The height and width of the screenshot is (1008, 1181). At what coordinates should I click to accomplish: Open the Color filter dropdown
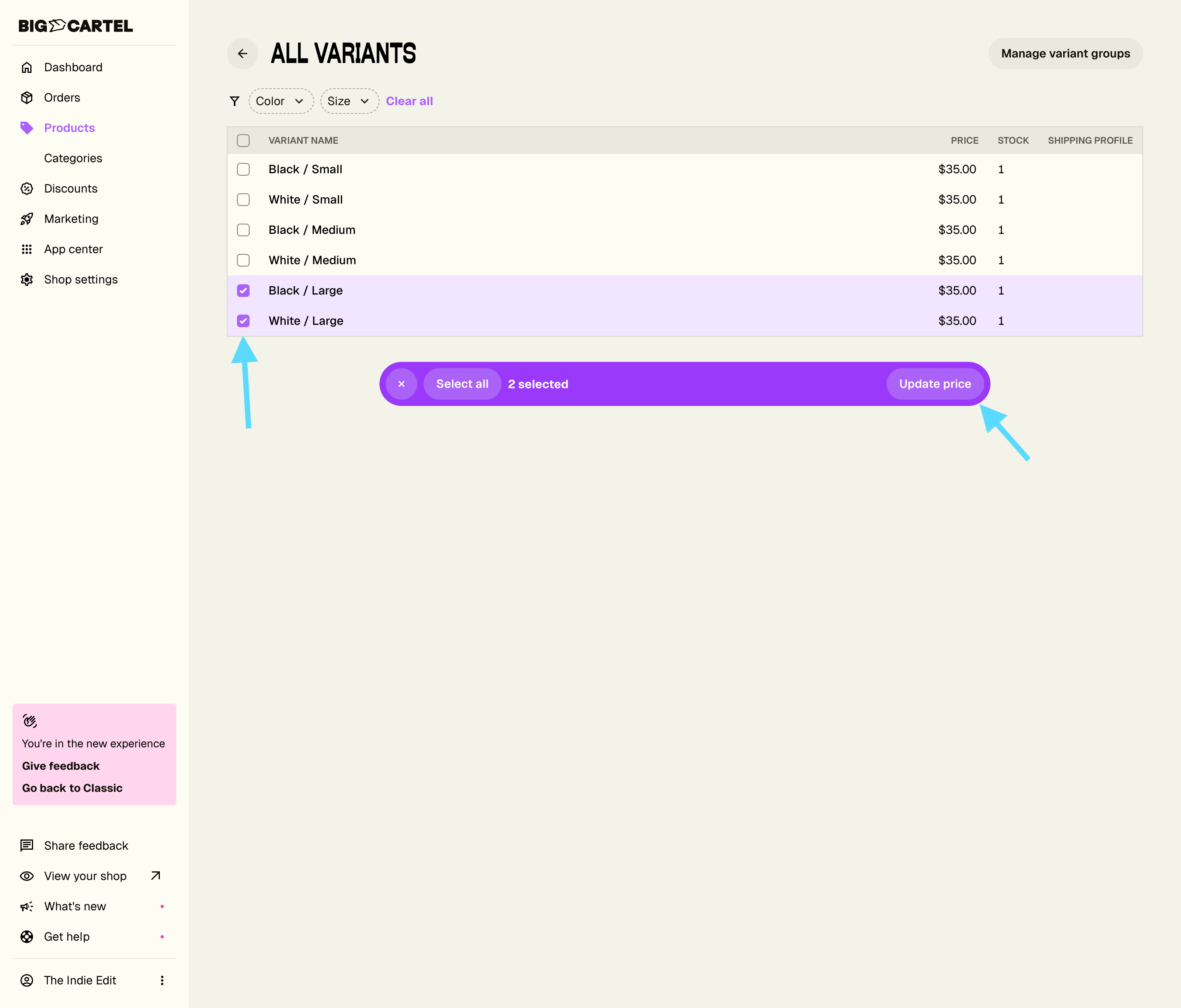click(280, 101)
